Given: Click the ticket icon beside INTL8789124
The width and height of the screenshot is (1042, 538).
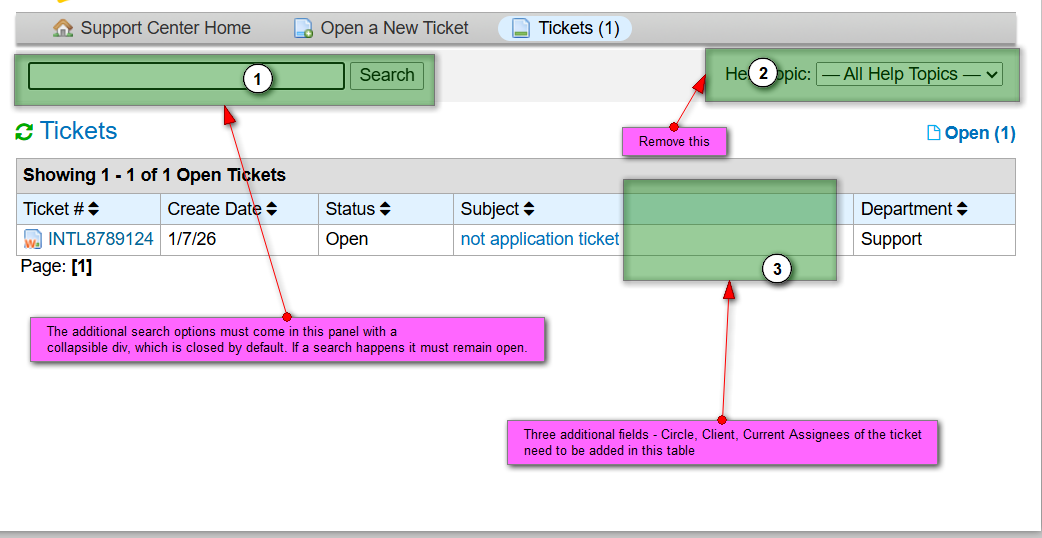Looking at the screenshot, I should click(33, 240).
